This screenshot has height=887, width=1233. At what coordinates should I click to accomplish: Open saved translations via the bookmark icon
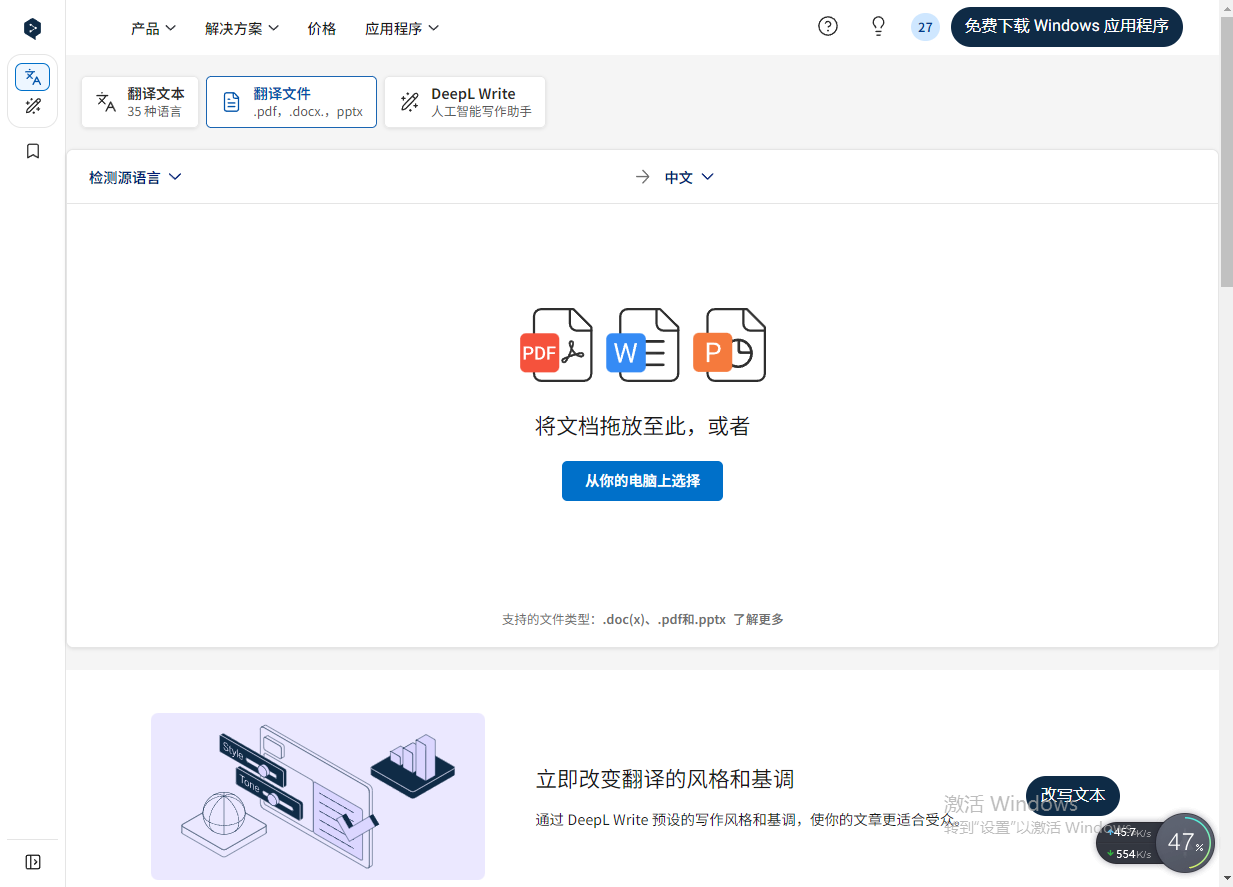tap(33, 151)
